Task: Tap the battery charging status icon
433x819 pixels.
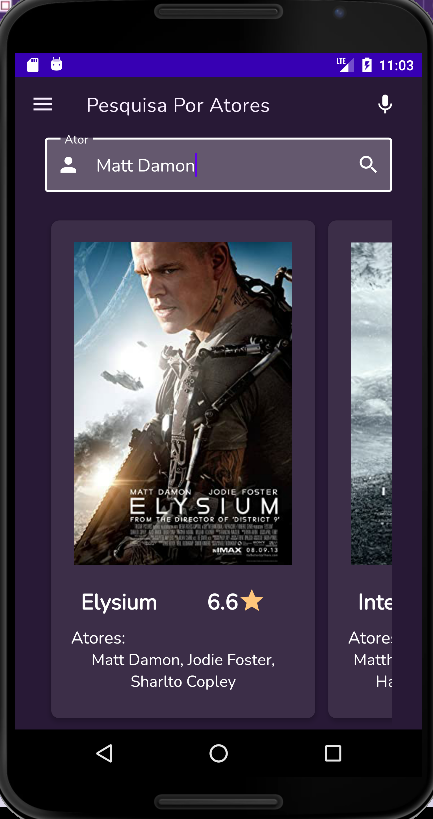Action: click(x=367, y=65)
